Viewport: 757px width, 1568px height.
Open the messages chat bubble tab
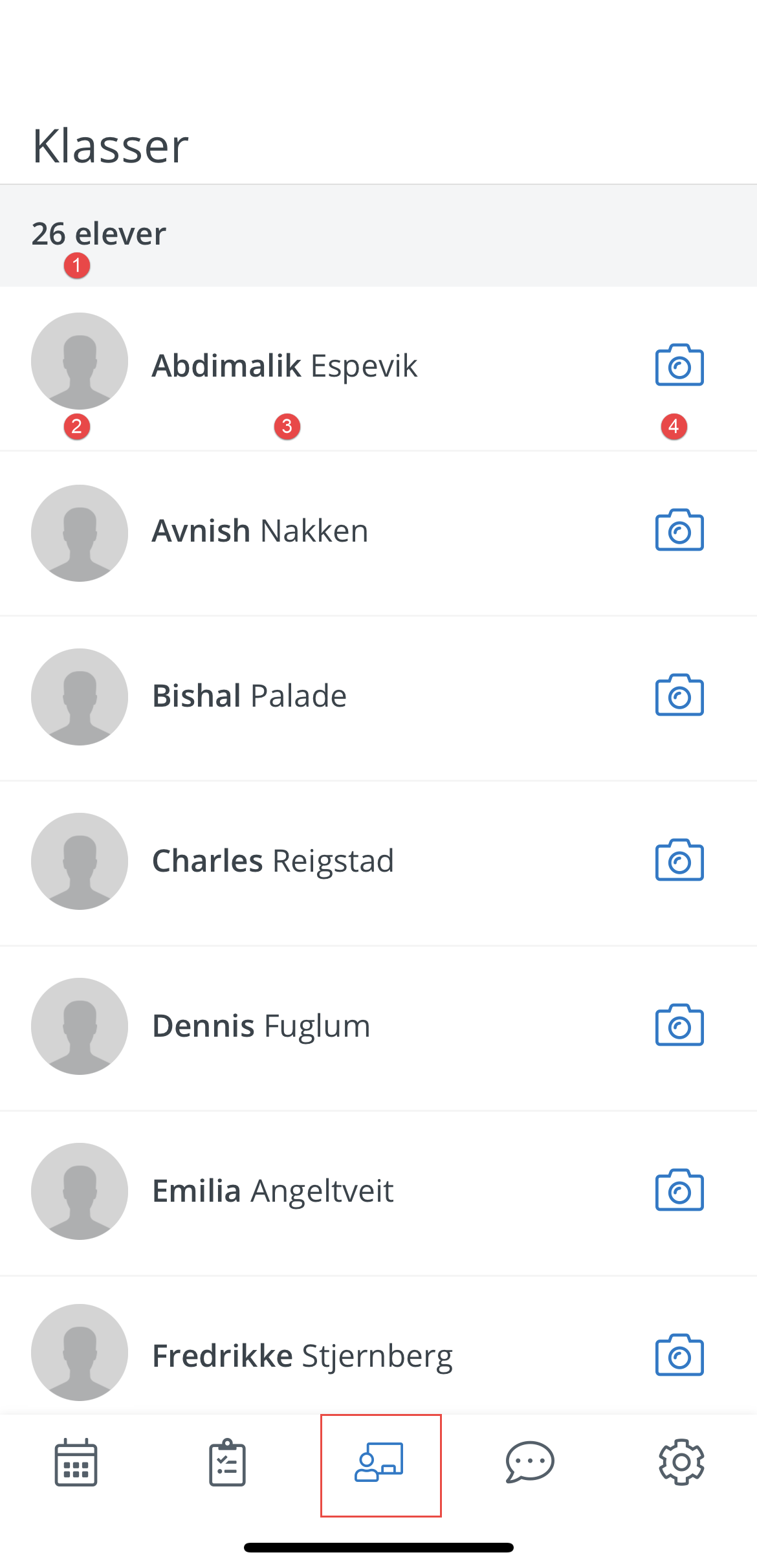click(530, 1463)
